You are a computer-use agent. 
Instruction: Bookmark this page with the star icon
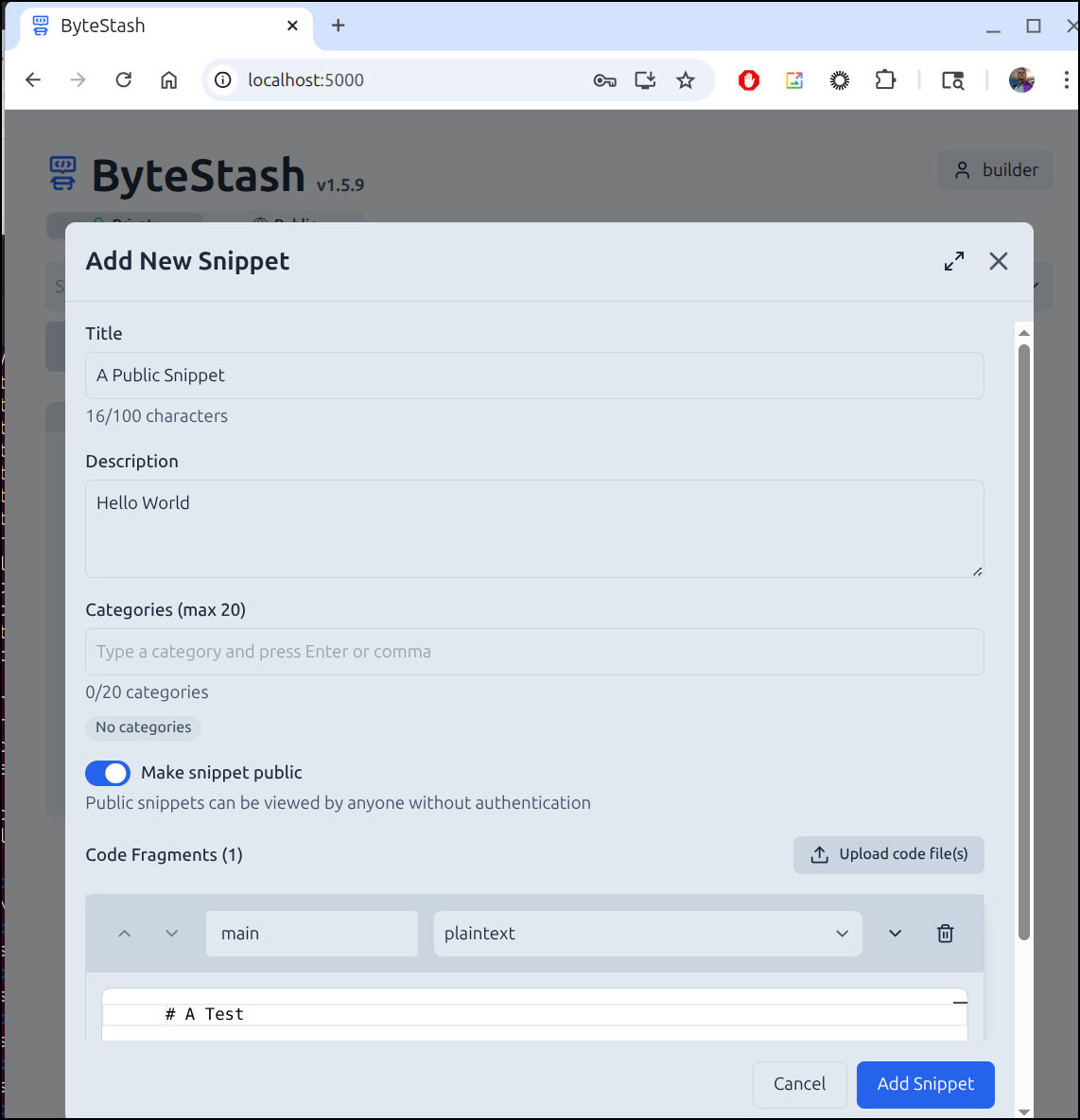coord(686,80)
